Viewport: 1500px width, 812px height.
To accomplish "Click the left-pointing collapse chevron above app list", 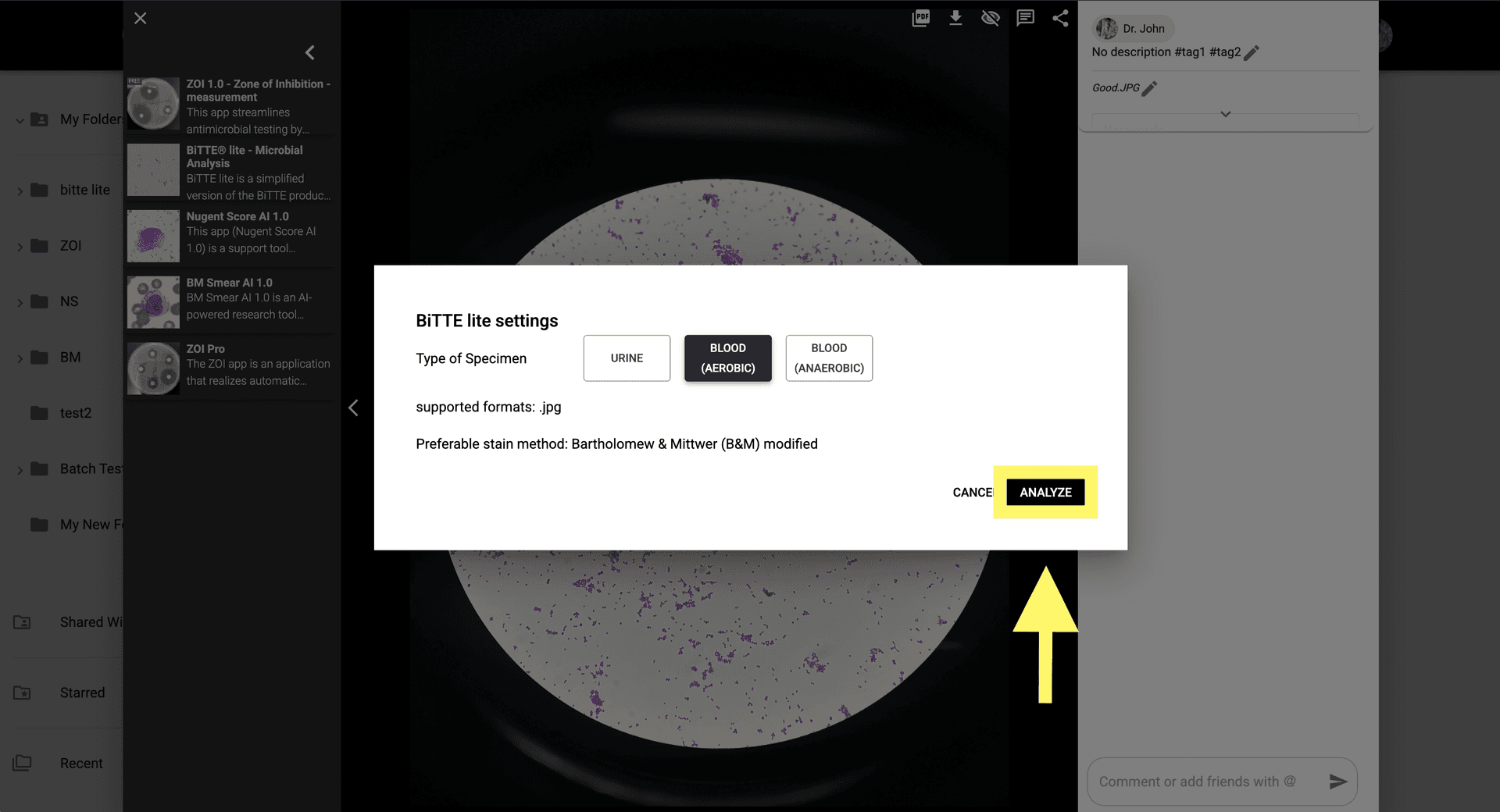I will tap(309, 52).
